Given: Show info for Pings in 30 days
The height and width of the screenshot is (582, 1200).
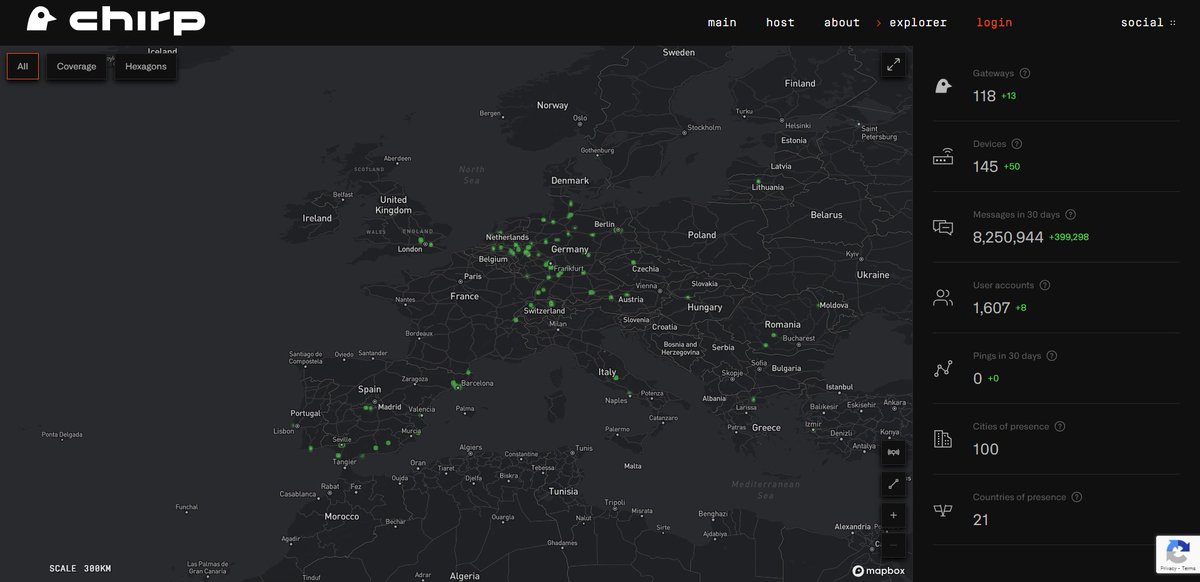Looking at the screenshot, I should [1051, 356].
